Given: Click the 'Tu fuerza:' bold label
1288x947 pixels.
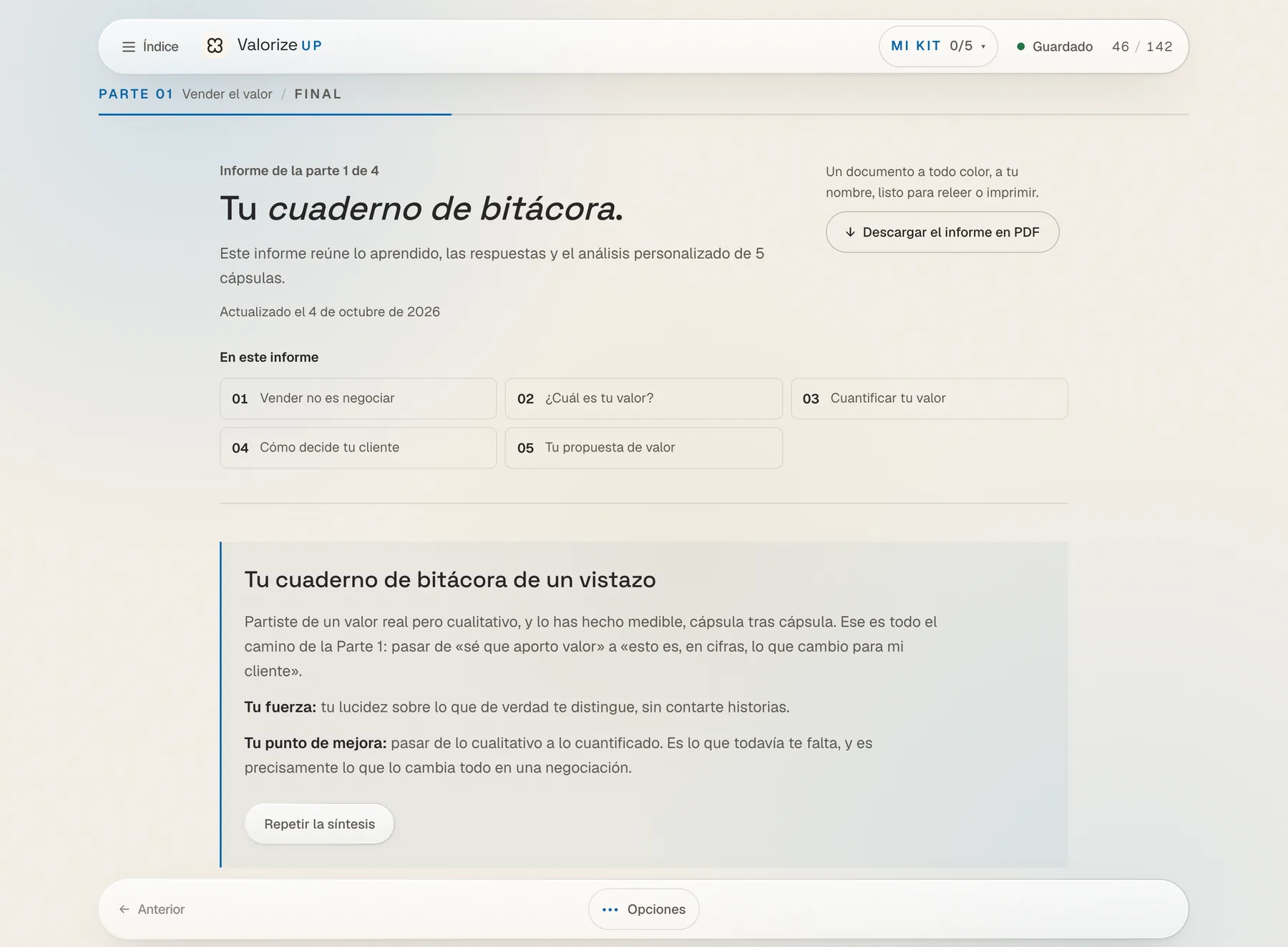Looking at the screenshot, I should coord(280,707).
